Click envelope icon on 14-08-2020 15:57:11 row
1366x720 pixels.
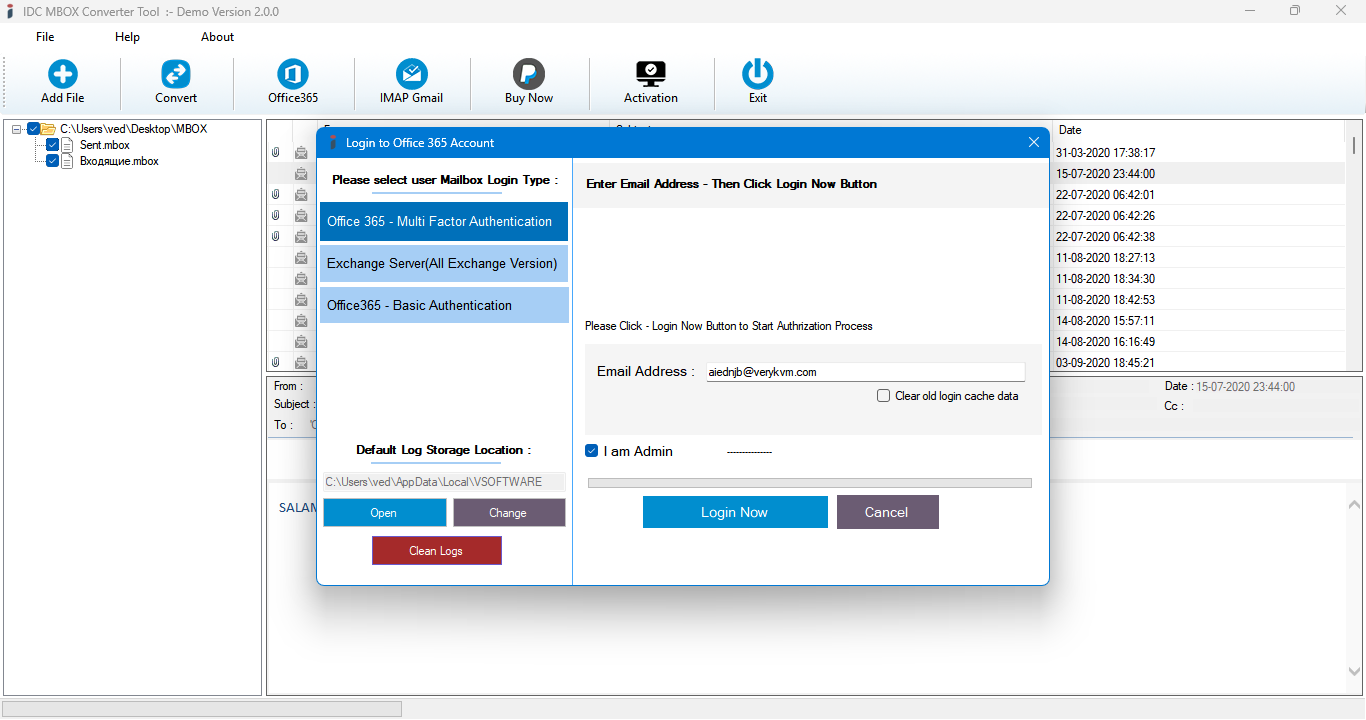(301, 321)
